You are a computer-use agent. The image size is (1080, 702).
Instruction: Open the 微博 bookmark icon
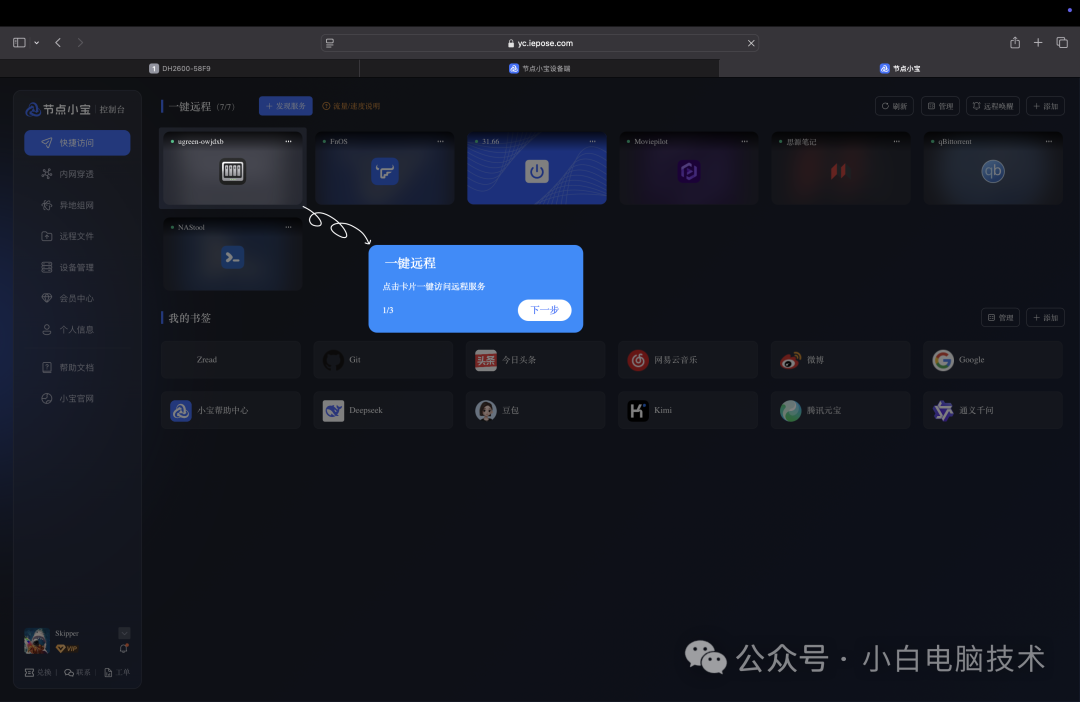790,360
